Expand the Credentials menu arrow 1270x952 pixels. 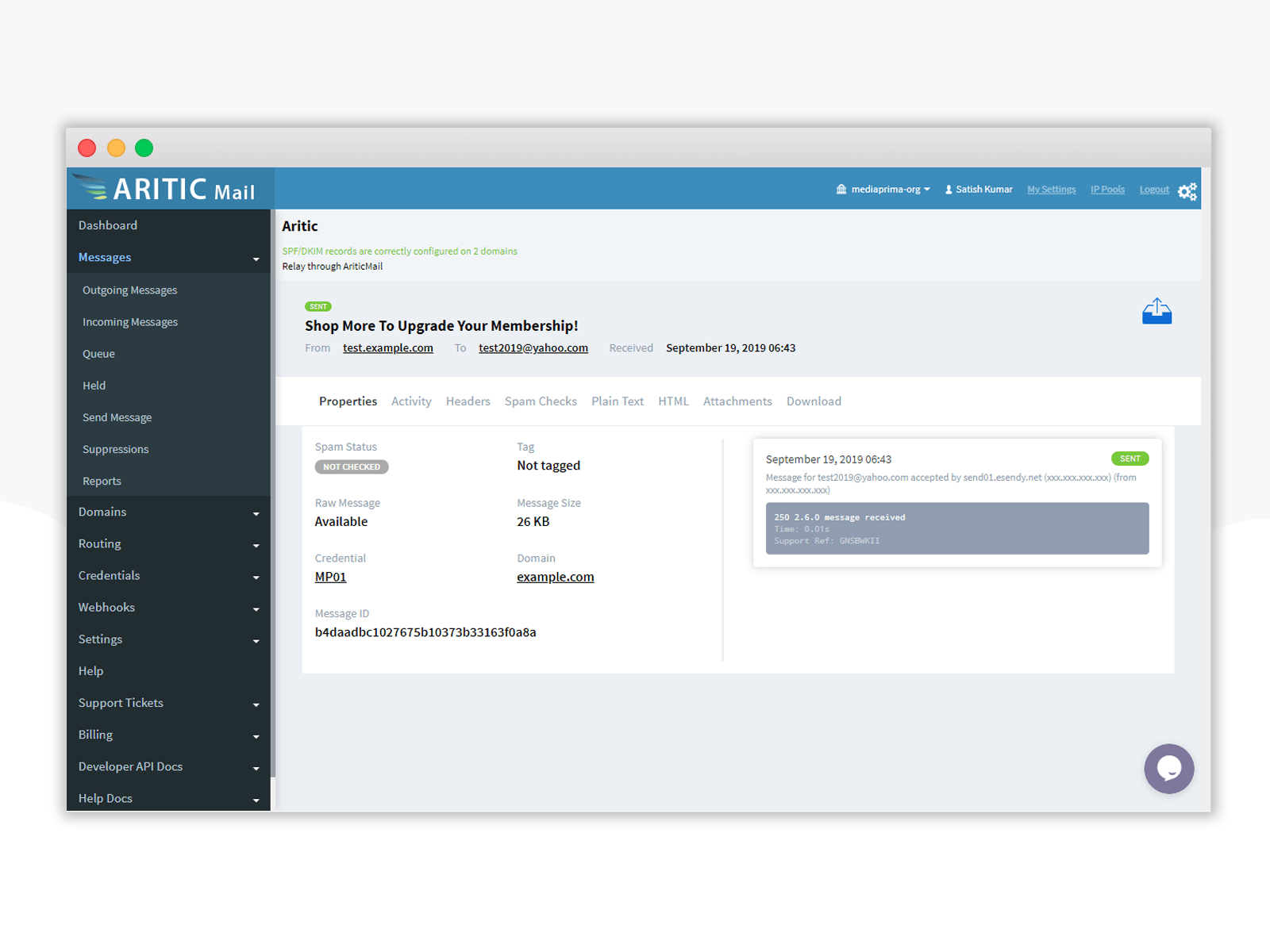[x=256, y=578]
